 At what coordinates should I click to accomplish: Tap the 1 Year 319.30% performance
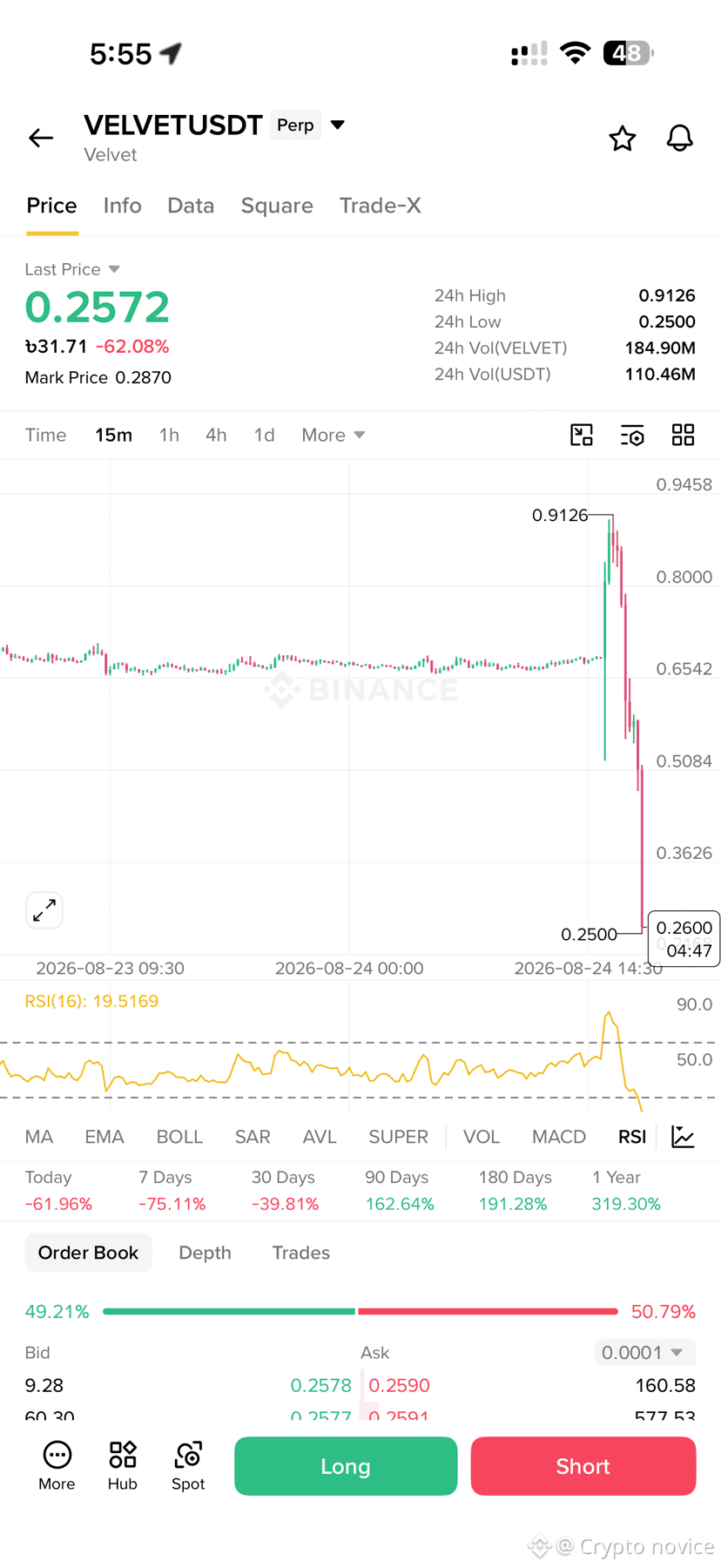626,1191
